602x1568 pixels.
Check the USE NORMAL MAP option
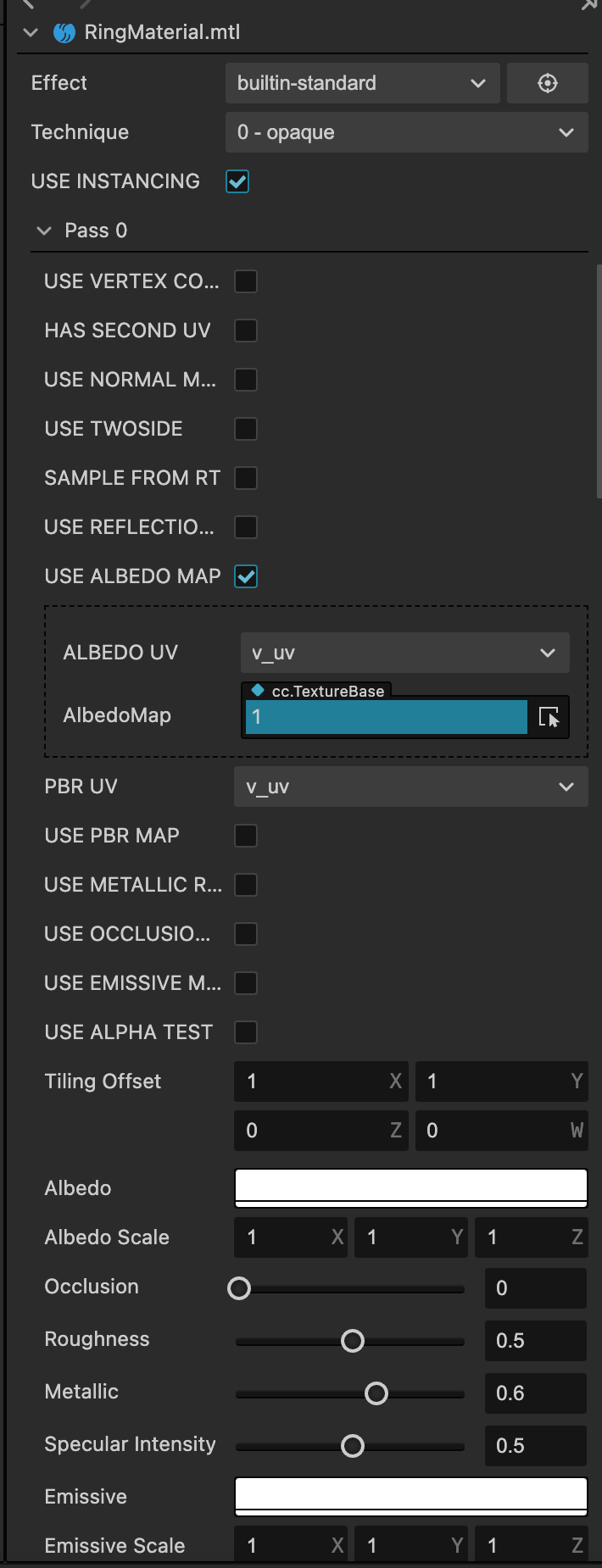(x=246, y=380)
